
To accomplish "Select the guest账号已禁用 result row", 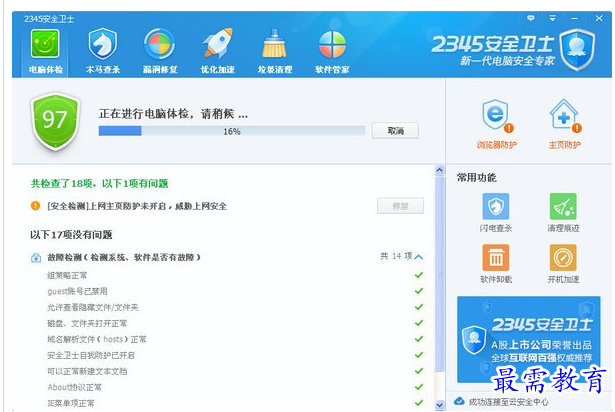I will [x=235, y=291].
